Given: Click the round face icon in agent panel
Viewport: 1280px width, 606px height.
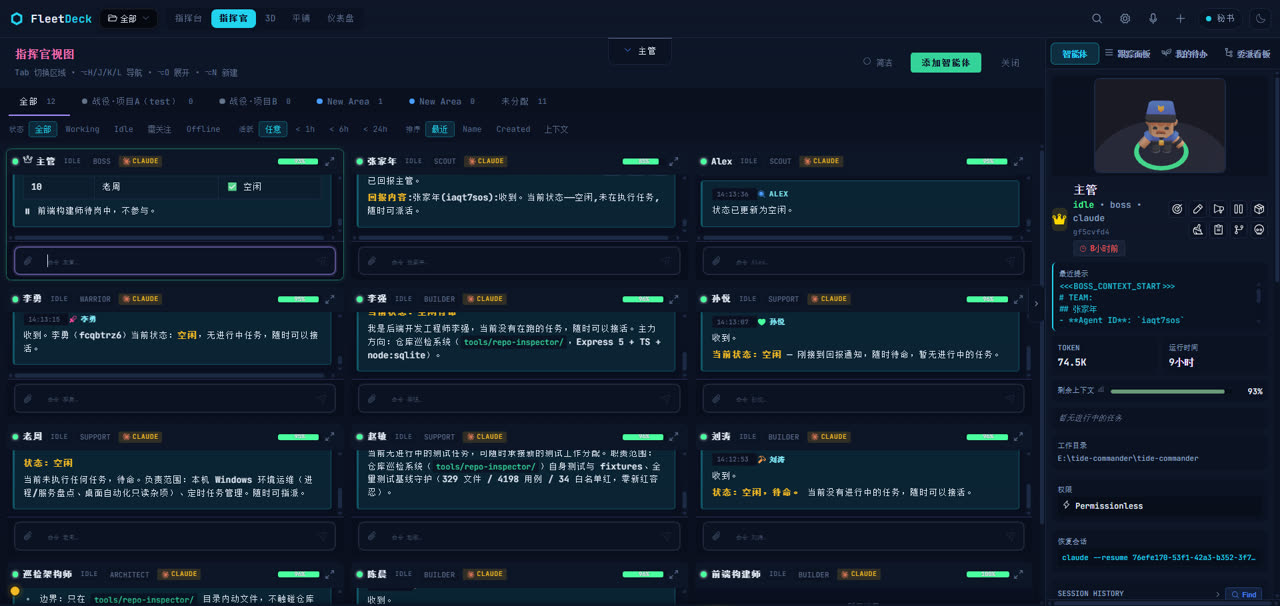Looking at the screenshot, I should (x=1260, y=229).
